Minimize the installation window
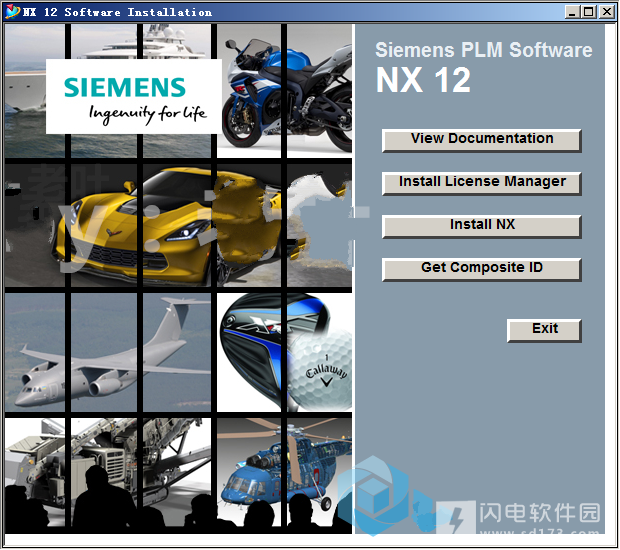The height and width of the screenshot is (550, 620). (571, 12)
